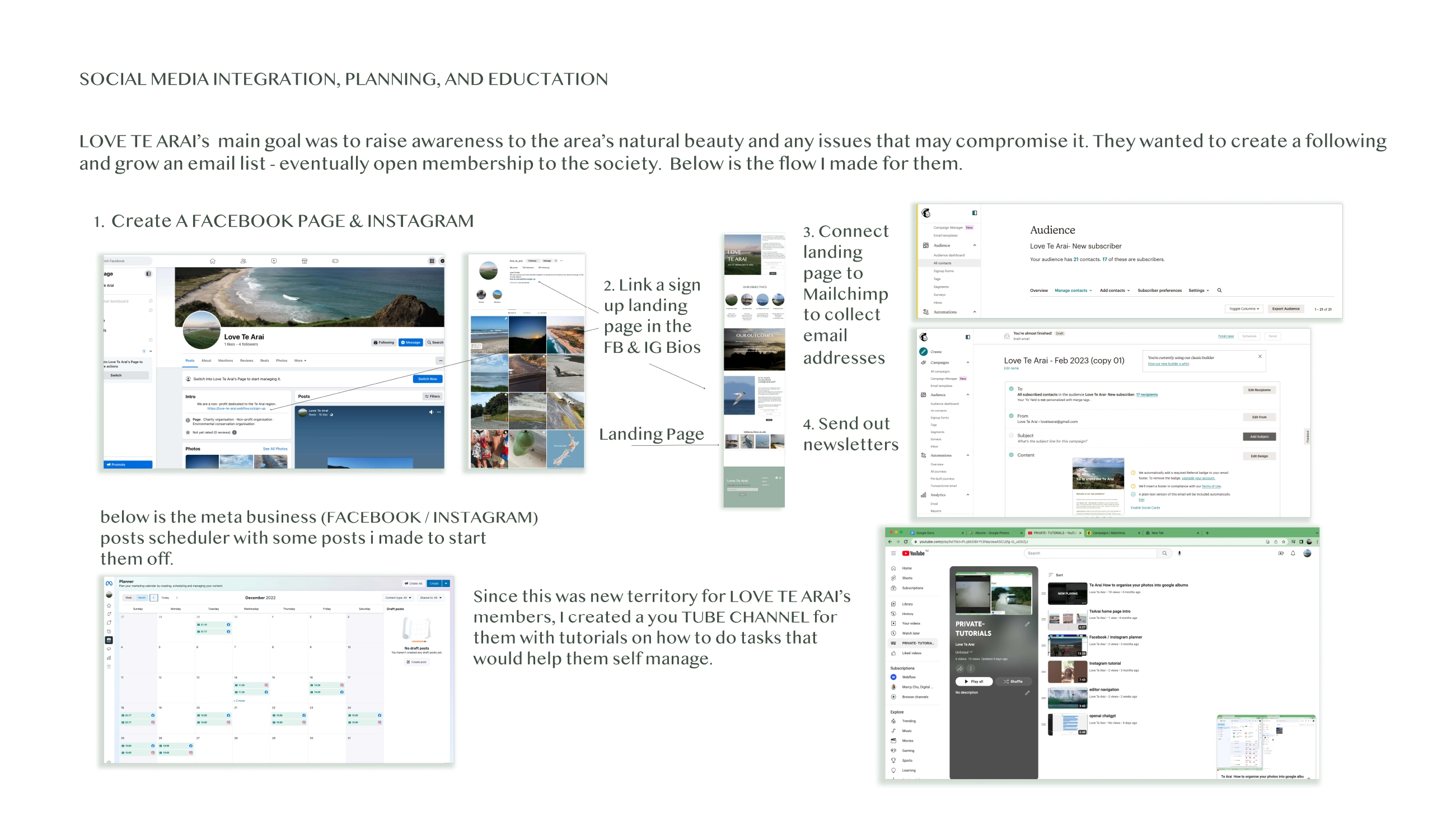
Task: Open the Facebook Friends icon
Action: pyautogui.click(x=243, y=260)
